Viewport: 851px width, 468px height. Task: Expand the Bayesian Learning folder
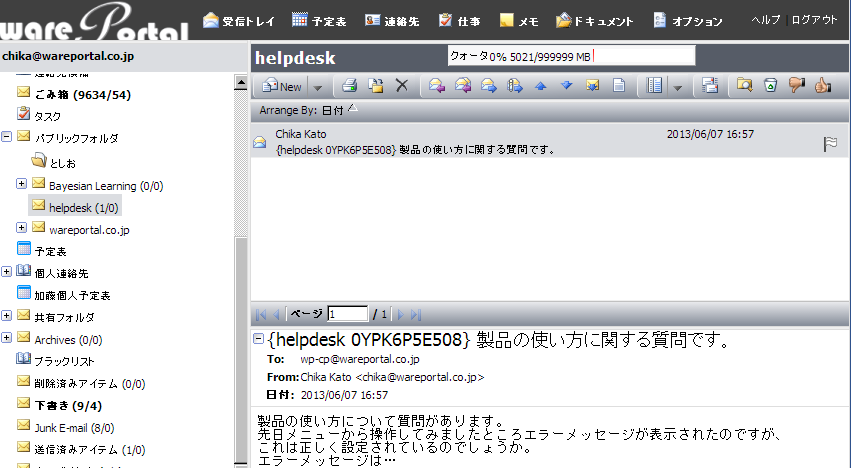tap(21, 184)
